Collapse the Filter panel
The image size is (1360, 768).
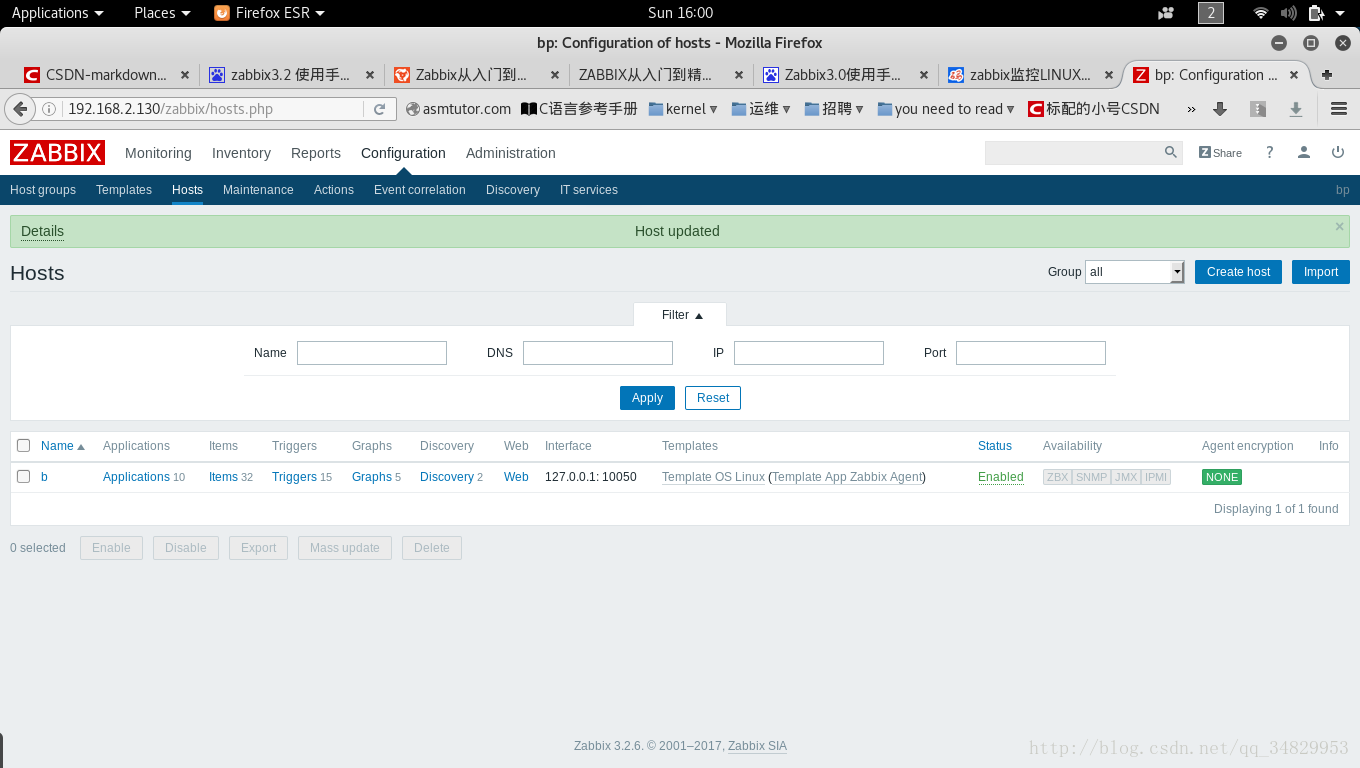tap(680, 315)
